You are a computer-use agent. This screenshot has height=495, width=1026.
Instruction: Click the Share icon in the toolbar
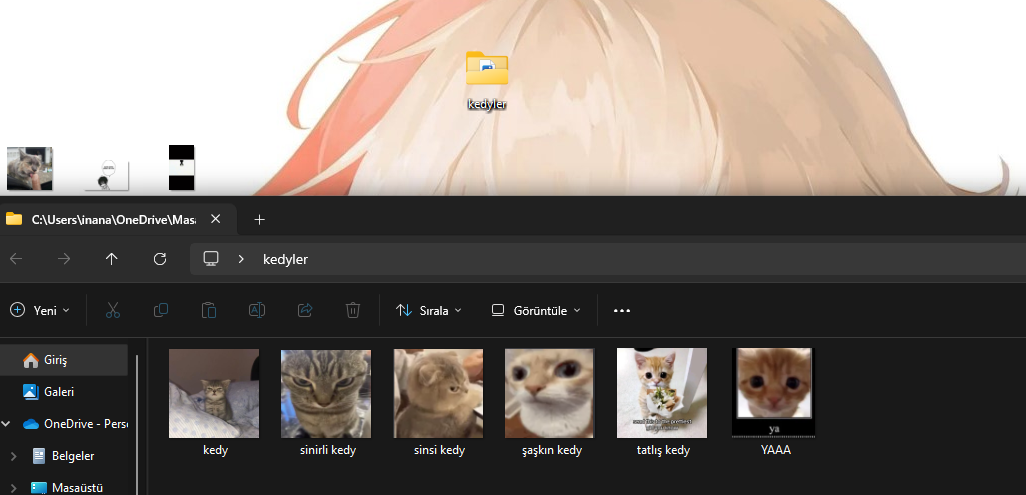[305, 310]
